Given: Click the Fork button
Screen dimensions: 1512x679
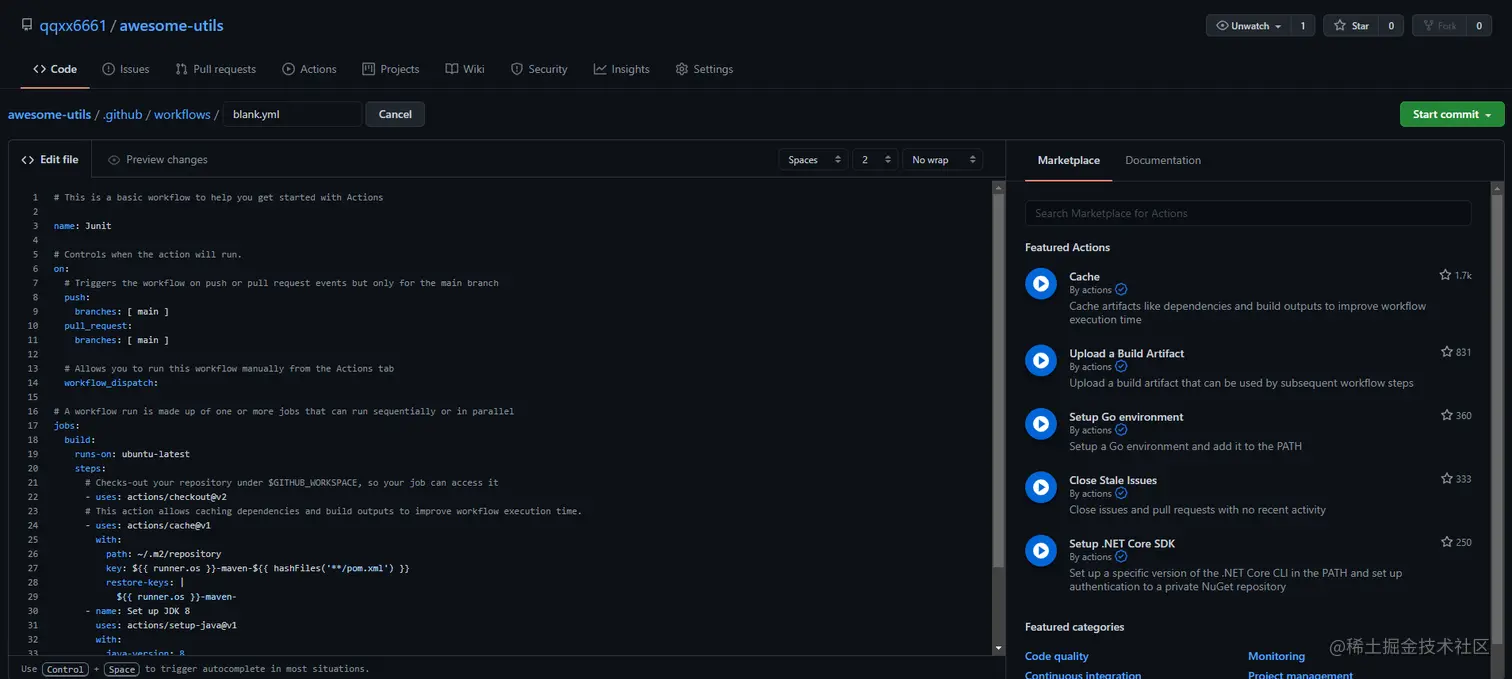Looking at the screenshot, I should tap(1439, 26).
